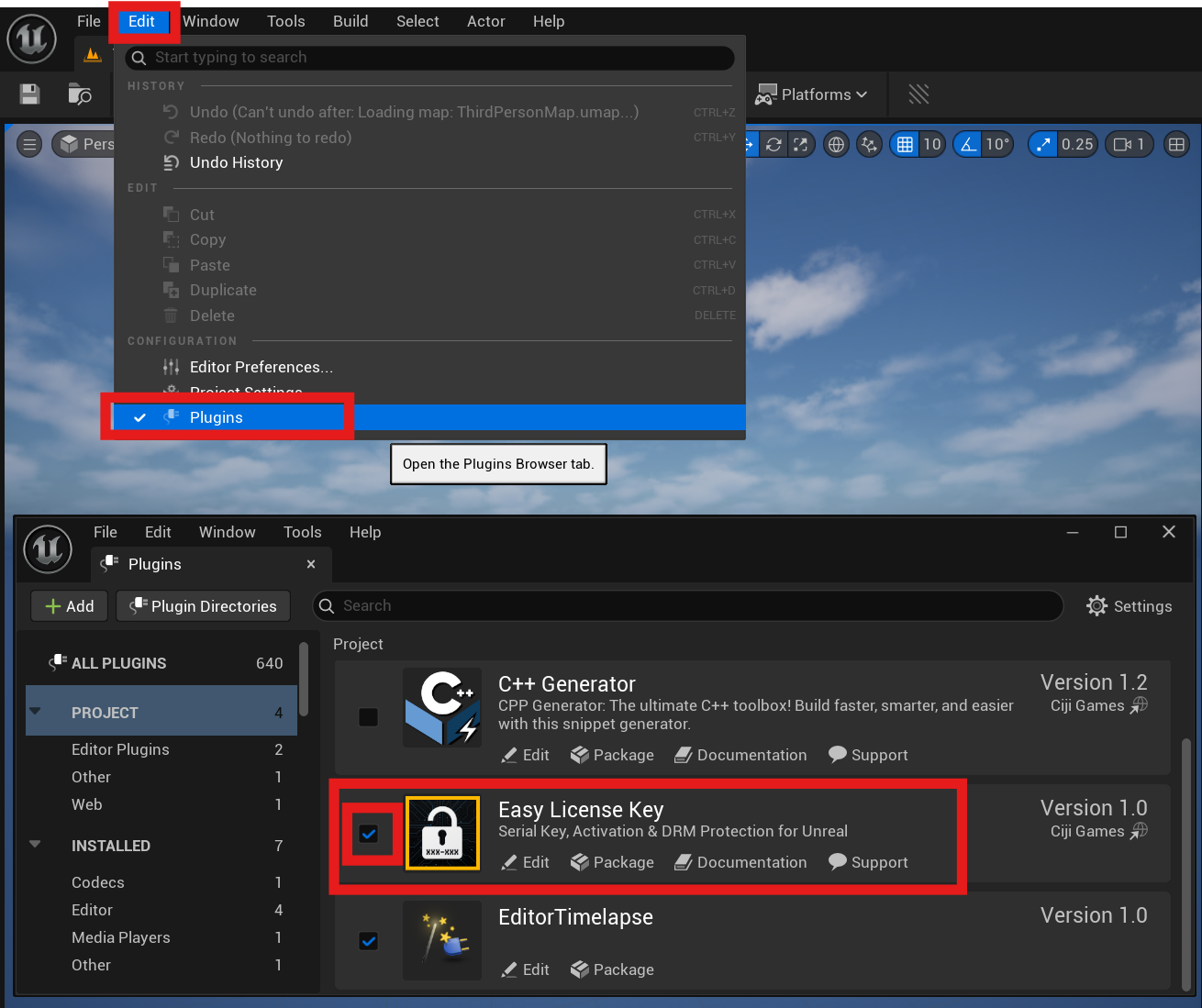Open the Window menu in the main editor

(x=211, y=21)
